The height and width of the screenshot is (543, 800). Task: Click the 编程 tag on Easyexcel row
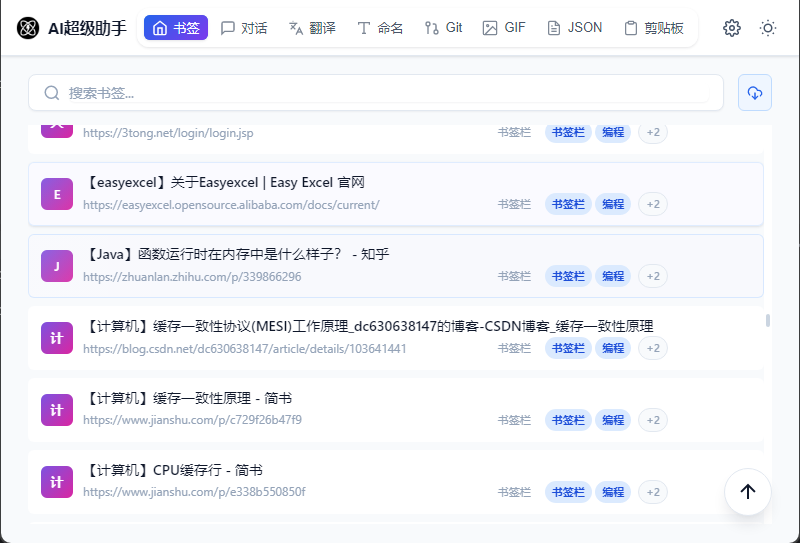tap(613, 204)
